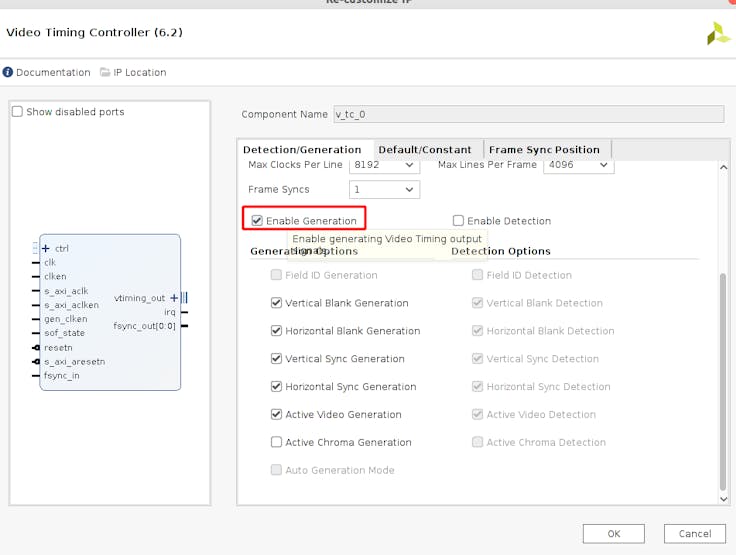This screenshot has height=555, width=736.
Task: Uncheck Vertical Blank Generation
Action: [277, 303]
